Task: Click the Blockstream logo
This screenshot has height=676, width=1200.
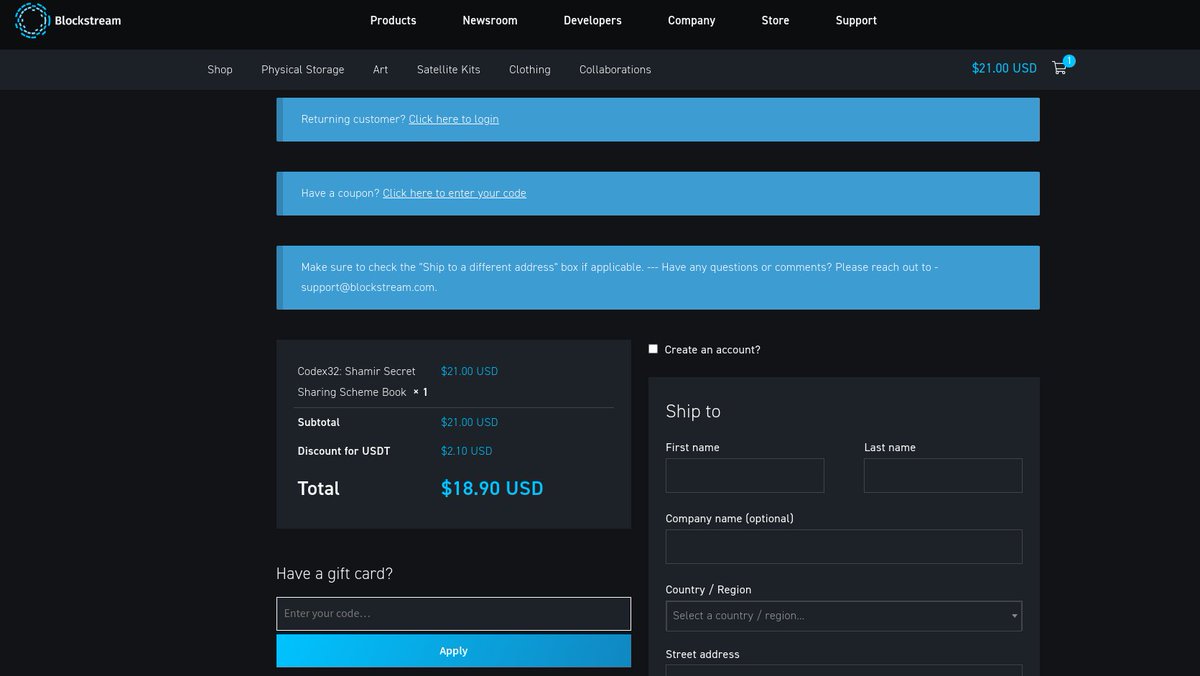Action: pyautogui.click(x=68, y=20)
